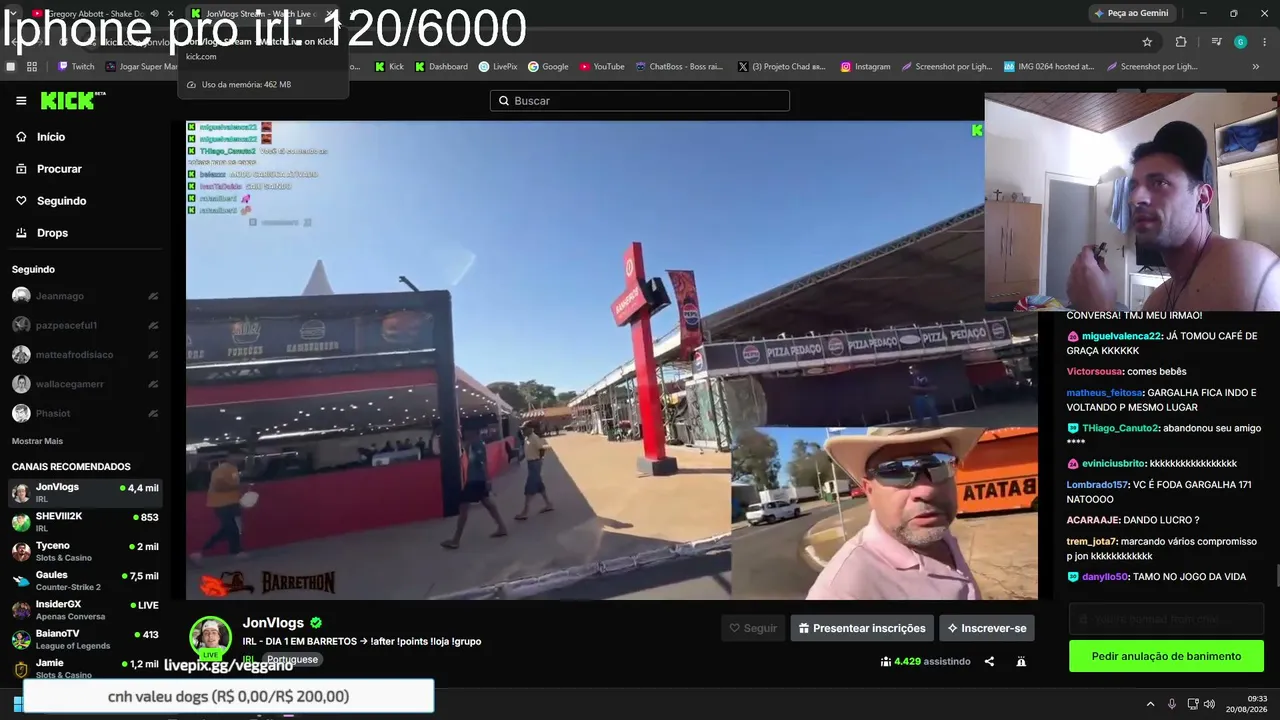This screenshot has height=720, width=1280.
Task: Open Procurar in the sidebar
Action: coord(59,169)
